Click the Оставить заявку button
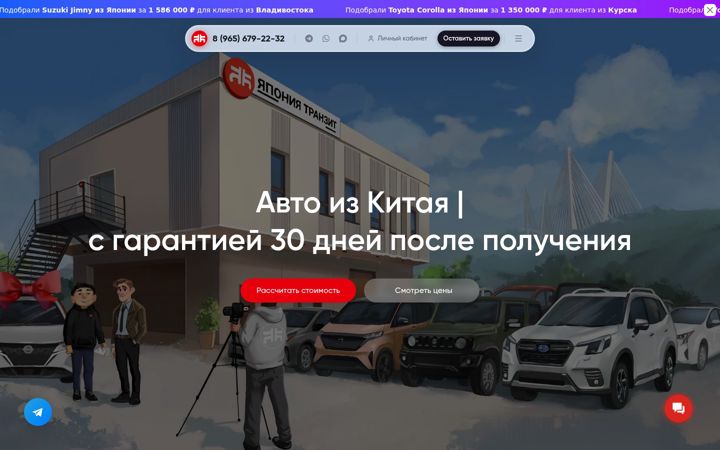720x450 pixels. click(468, 39)
